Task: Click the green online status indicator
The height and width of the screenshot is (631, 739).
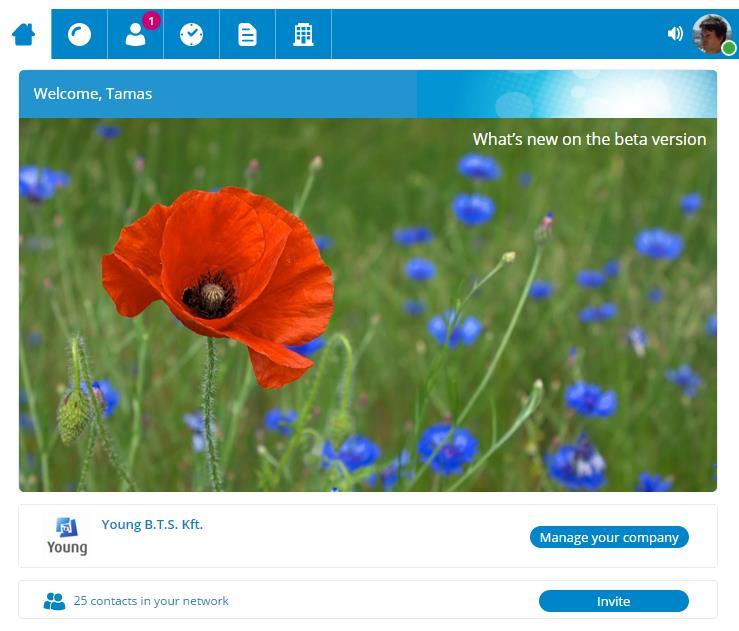Action: [729, 48]
